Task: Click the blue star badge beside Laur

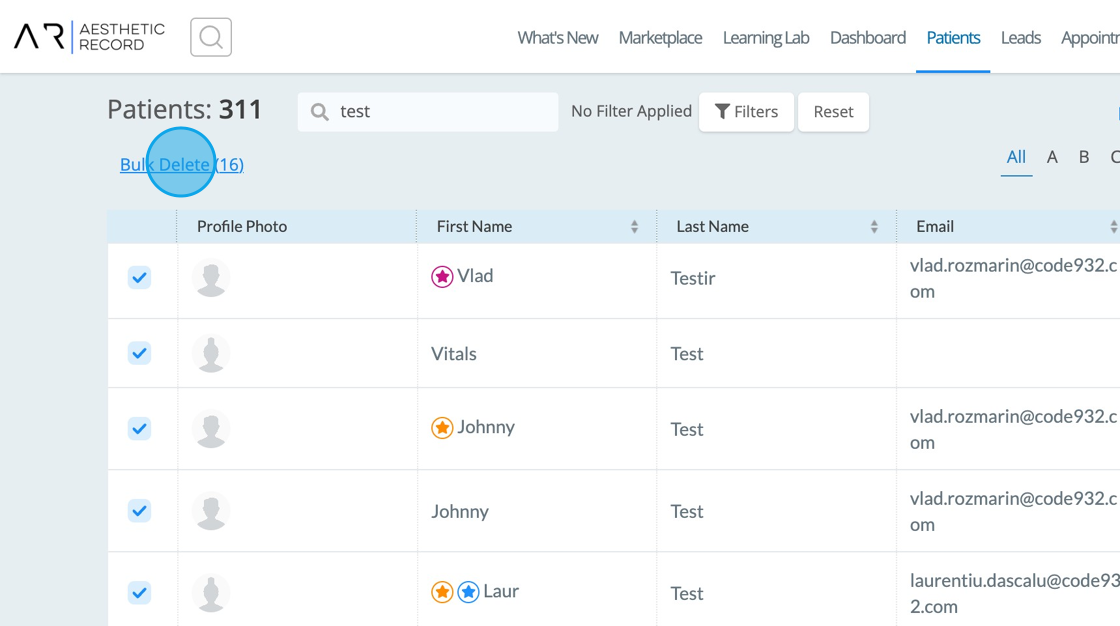Action: 468,592
